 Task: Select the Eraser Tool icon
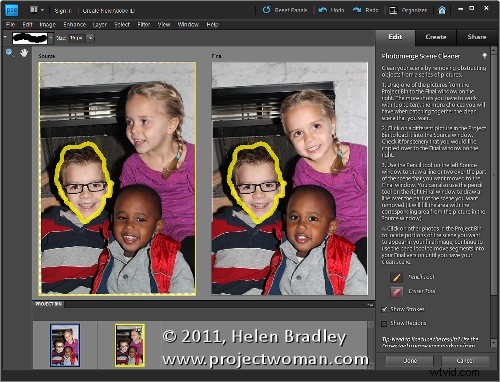click(396, 292)
